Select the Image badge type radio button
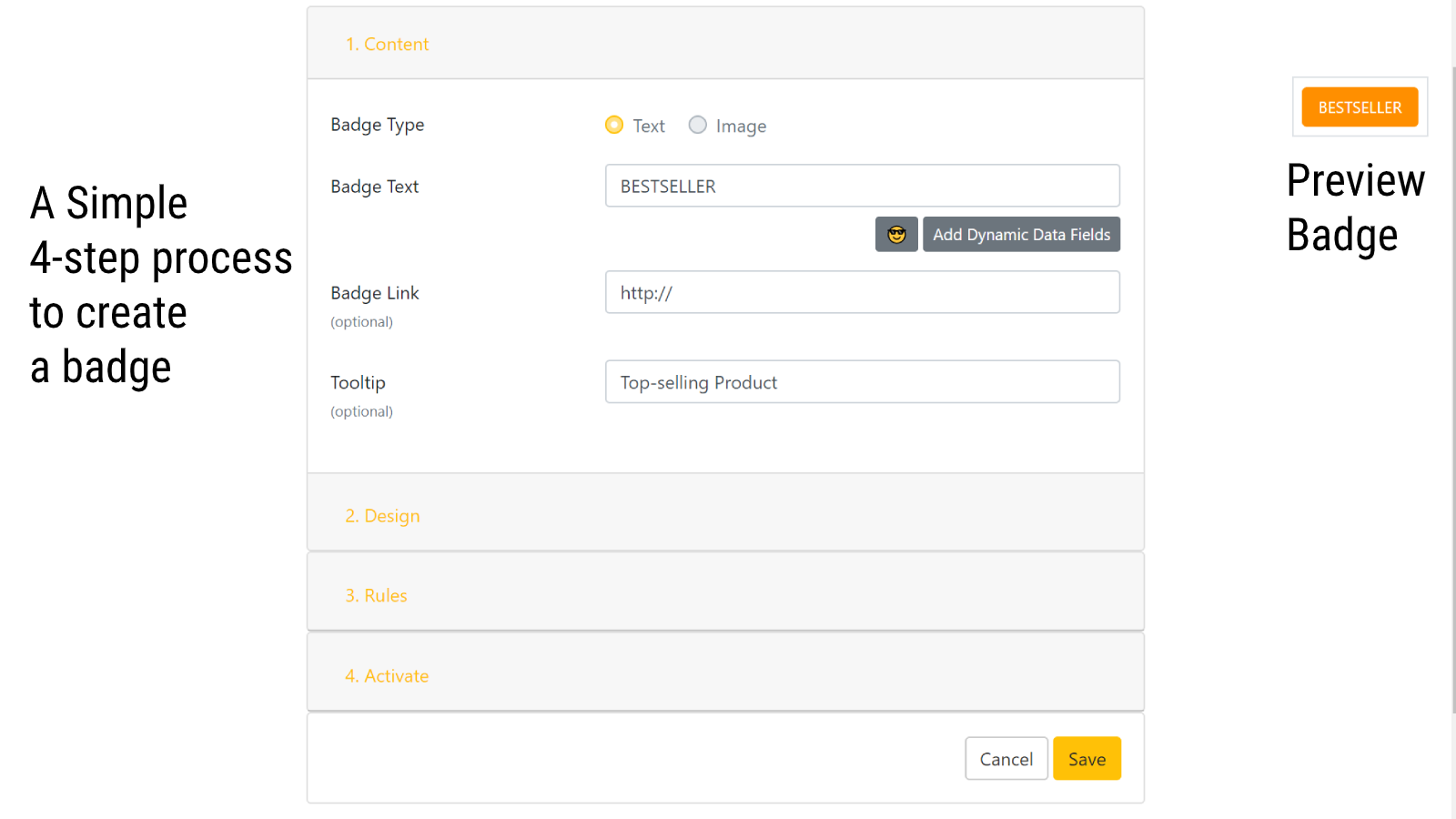 click(697, 125)
